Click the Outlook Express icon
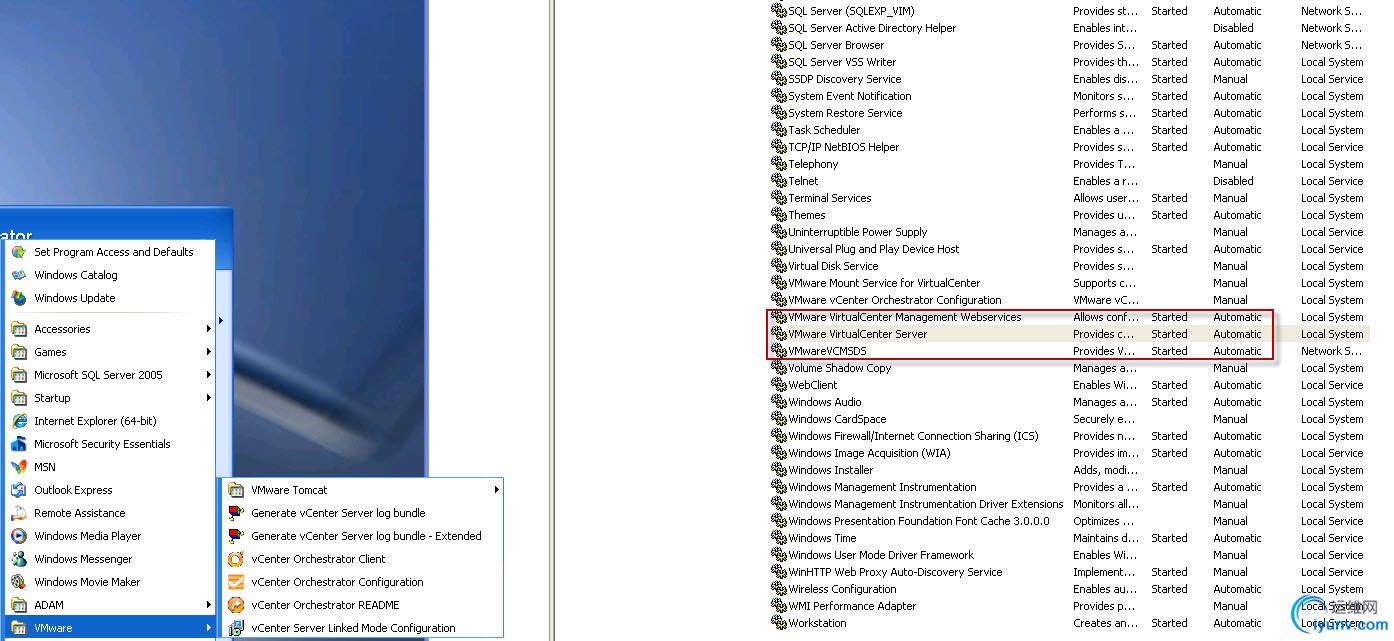This screenshot has height=641, width=1394. click(x=18, y=490)
